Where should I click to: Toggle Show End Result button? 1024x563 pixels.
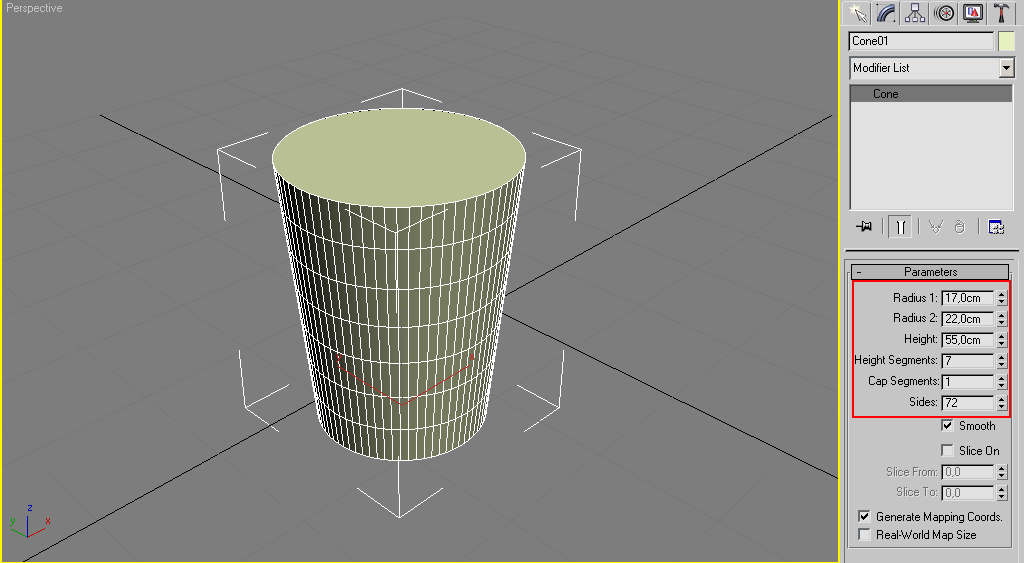(x=901, y=227)
